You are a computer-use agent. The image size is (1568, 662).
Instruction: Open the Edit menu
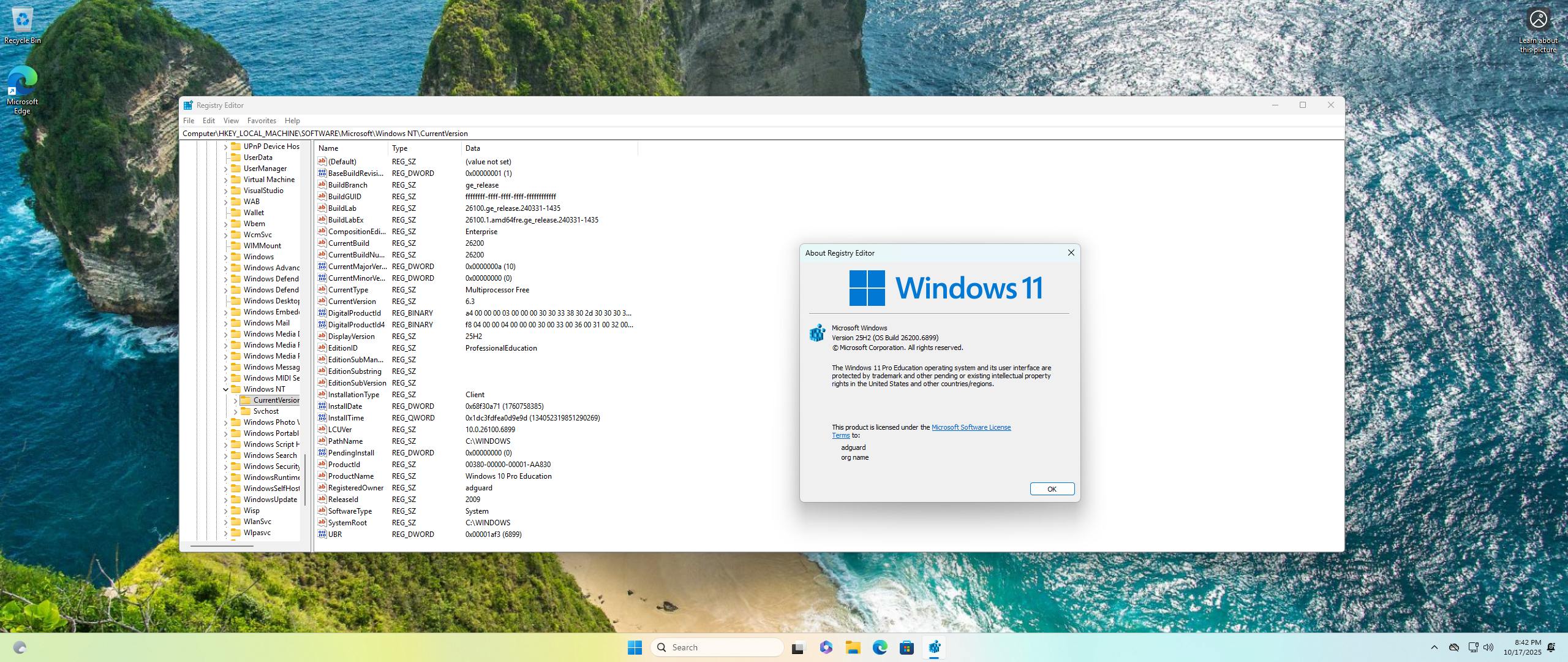click(x=208, y=121)
